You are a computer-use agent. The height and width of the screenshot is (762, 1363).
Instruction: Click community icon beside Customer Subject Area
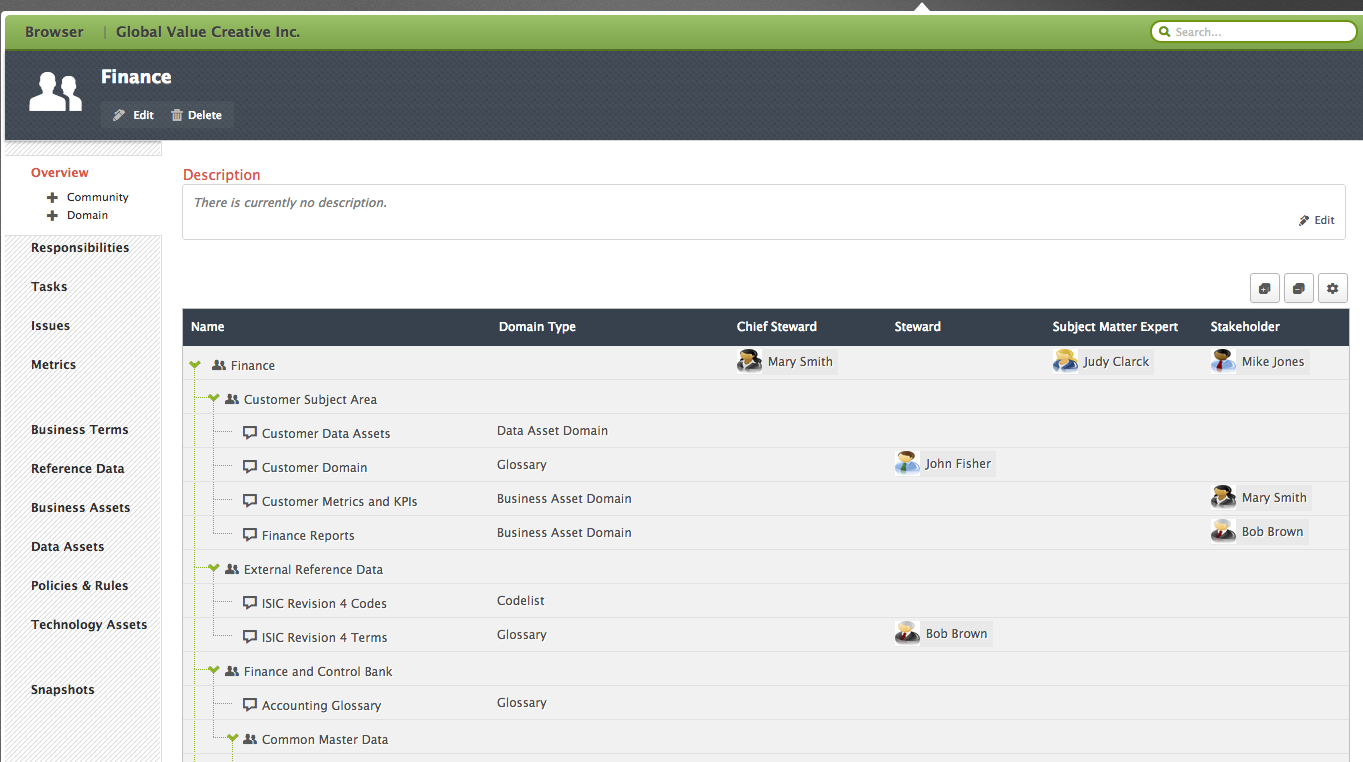(x=232, y=399)
